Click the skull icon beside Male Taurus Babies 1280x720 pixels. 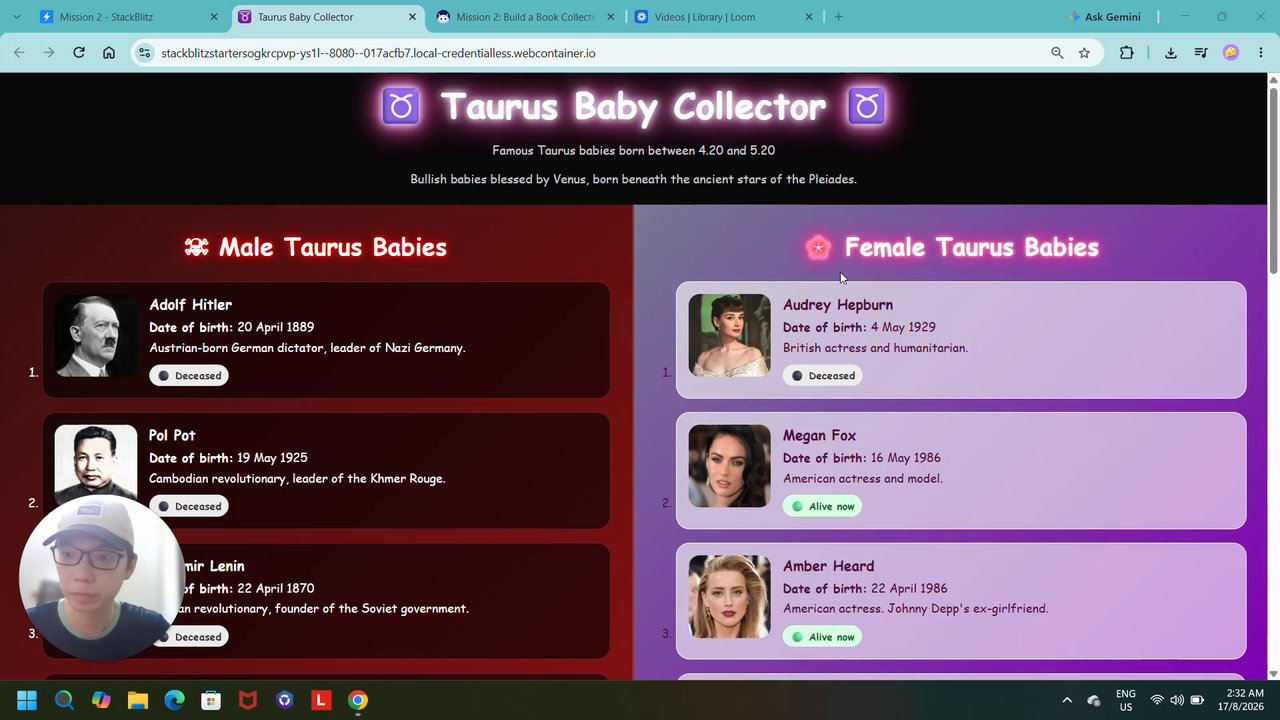pyautogui.click(x=196, y=247)
